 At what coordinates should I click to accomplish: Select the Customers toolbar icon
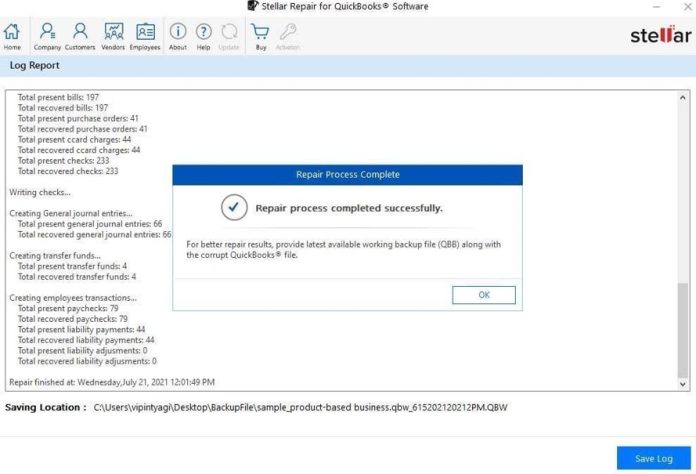tap(80, 36)
